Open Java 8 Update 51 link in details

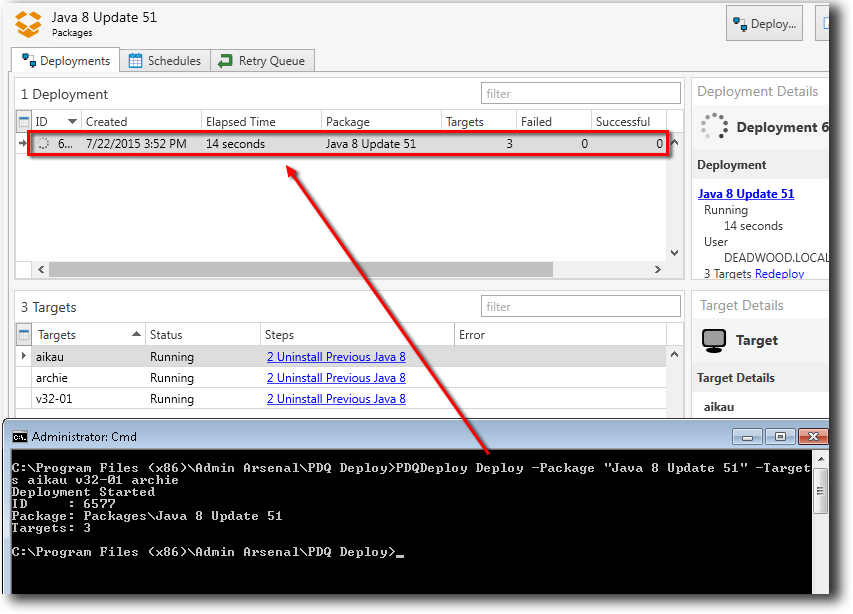click(746, 194)
